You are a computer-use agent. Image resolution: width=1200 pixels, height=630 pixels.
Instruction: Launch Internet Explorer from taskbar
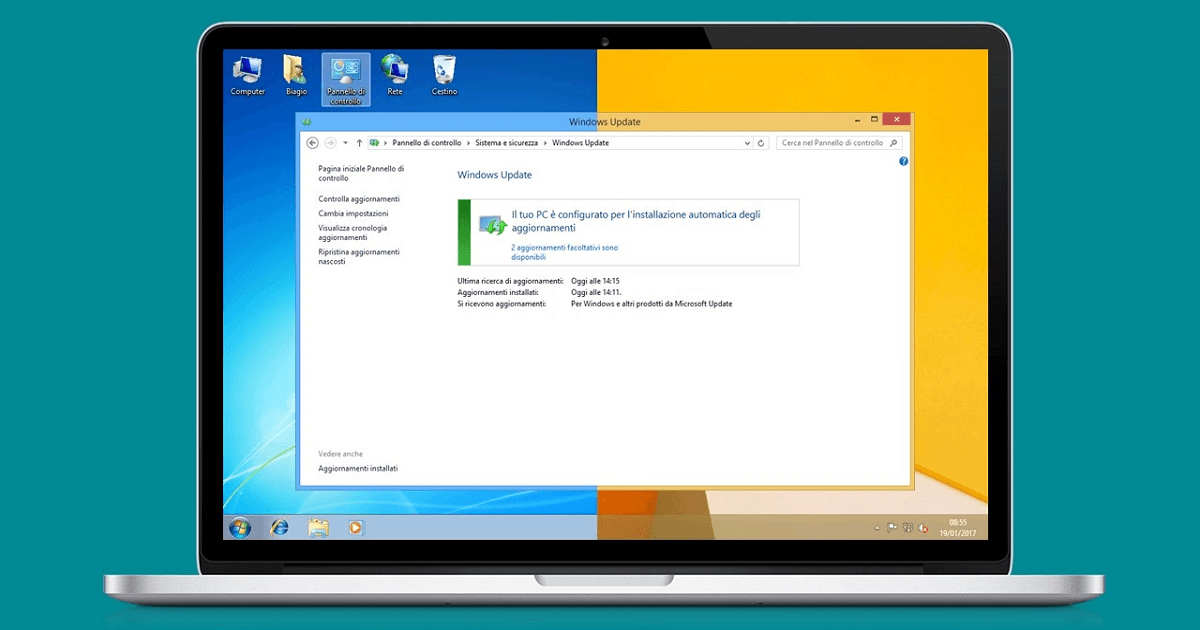coord(279,527)
